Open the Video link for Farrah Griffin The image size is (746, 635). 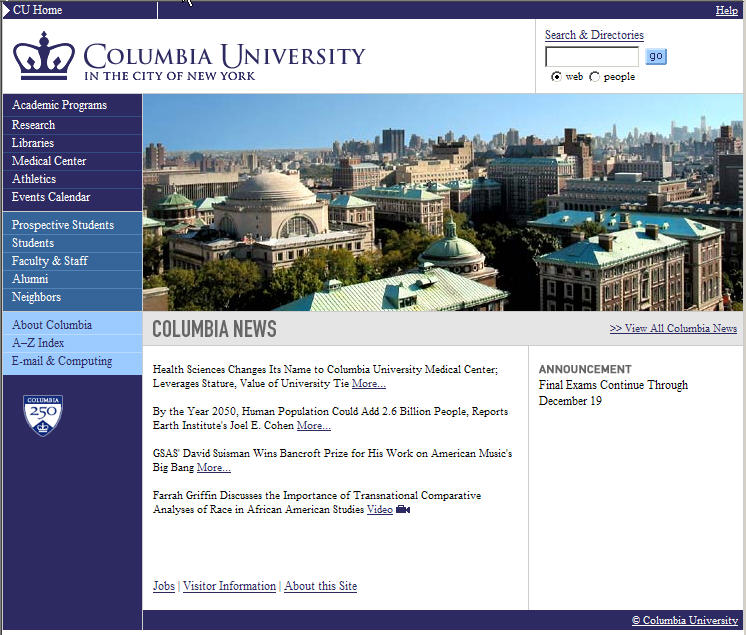pyautogui.click(x=380, y=509)
